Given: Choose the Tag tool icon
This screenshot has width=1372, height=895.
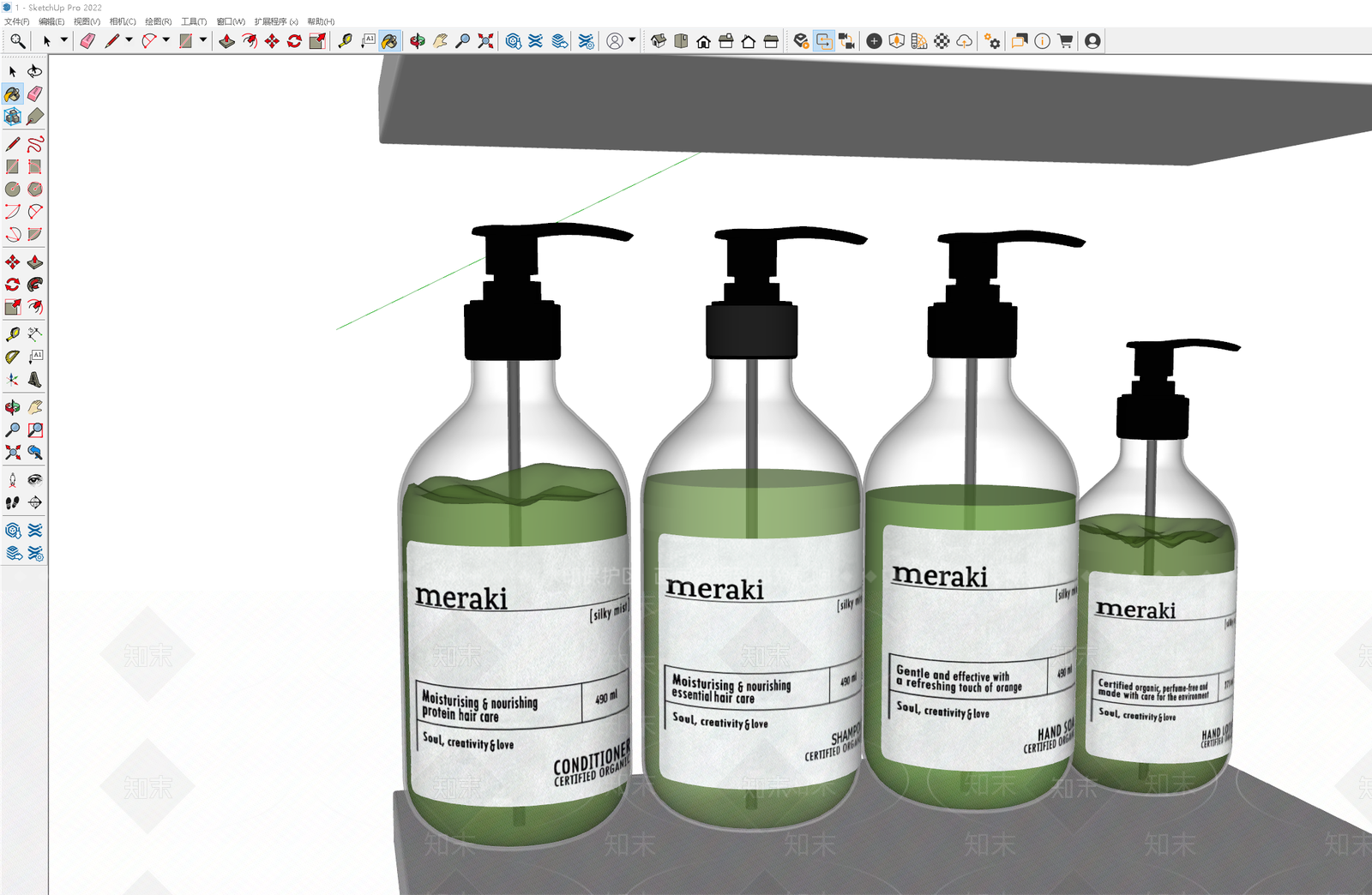Looking at the screenshot, I should point(35,117).
